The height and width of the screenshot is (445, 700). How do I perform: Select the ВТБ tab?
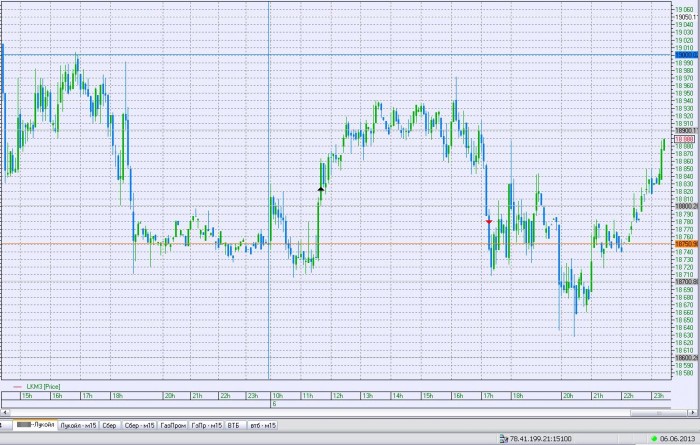[234, 425]
